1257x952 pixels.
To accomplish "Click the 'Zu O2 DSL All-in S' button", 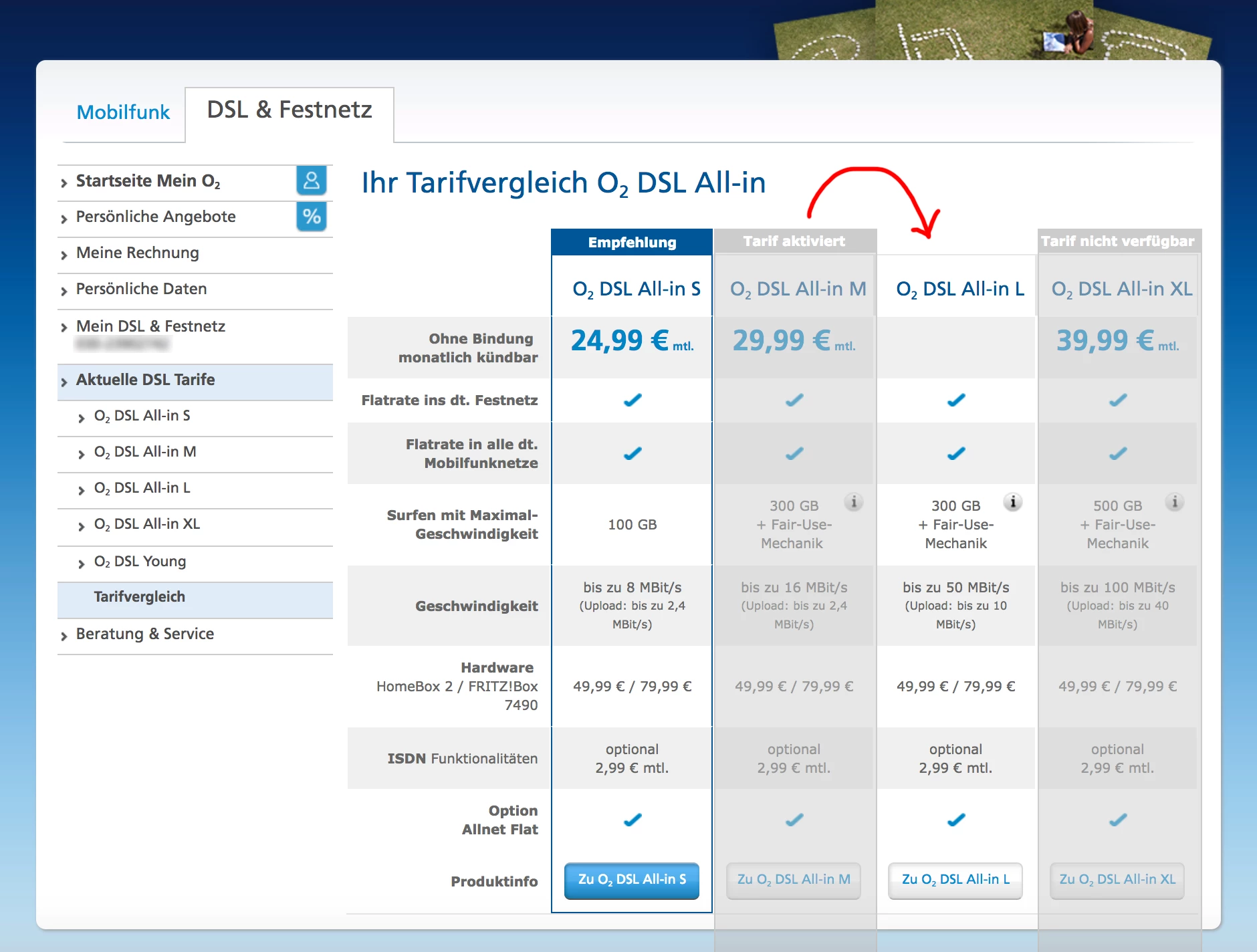I will tap(632, 880).
